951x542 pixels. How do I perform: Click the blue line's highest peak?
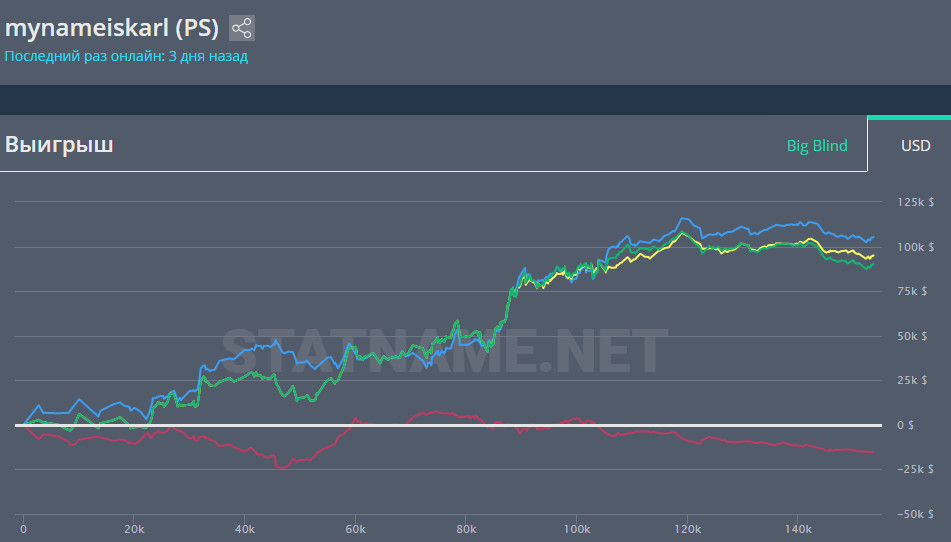coord(683,218)
